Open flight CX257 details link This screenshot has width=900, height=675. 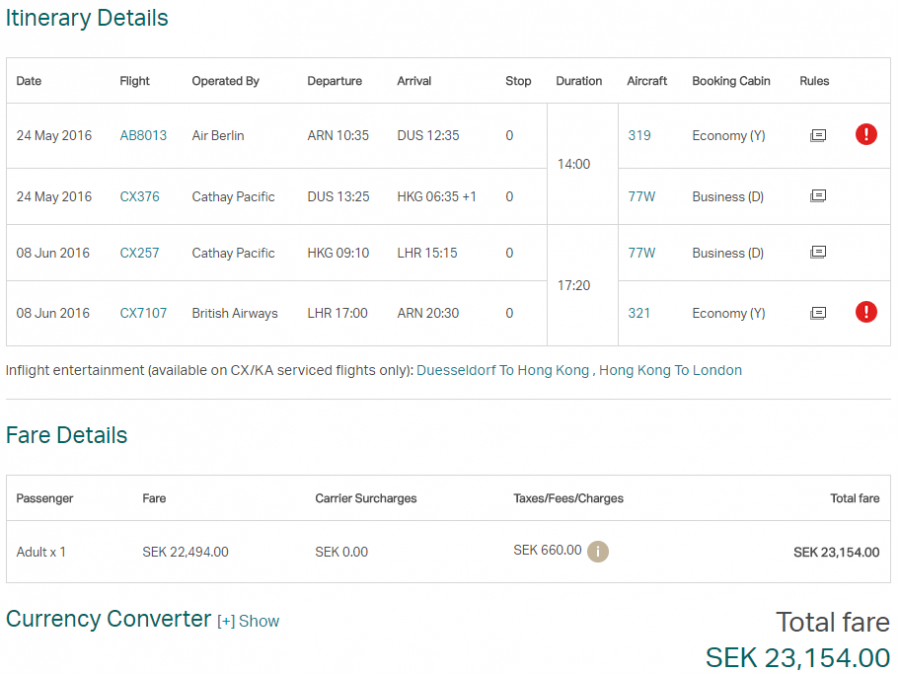[139, 253]
